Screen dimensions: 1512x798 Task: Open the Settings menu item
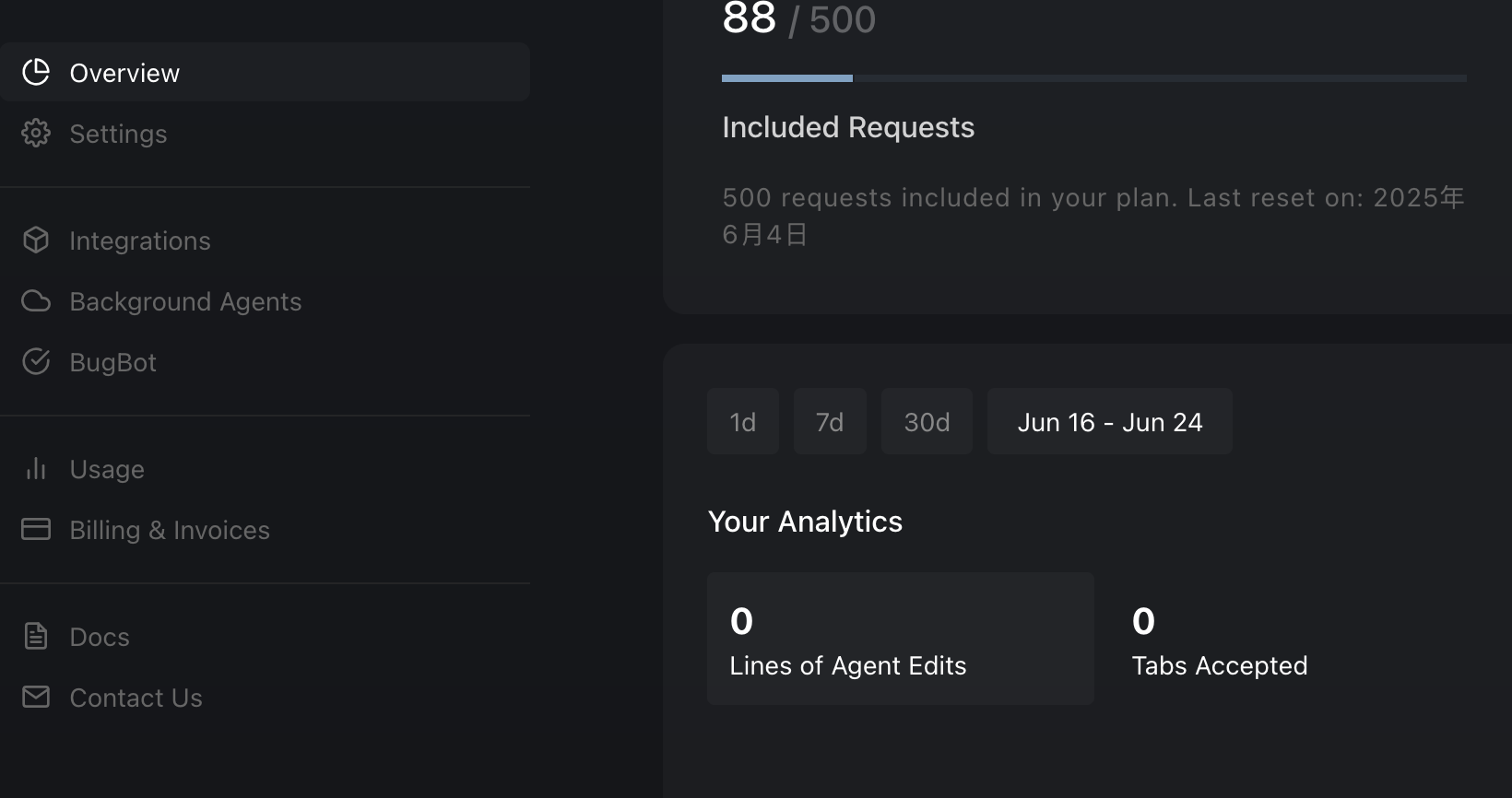[x=265, y=133]
